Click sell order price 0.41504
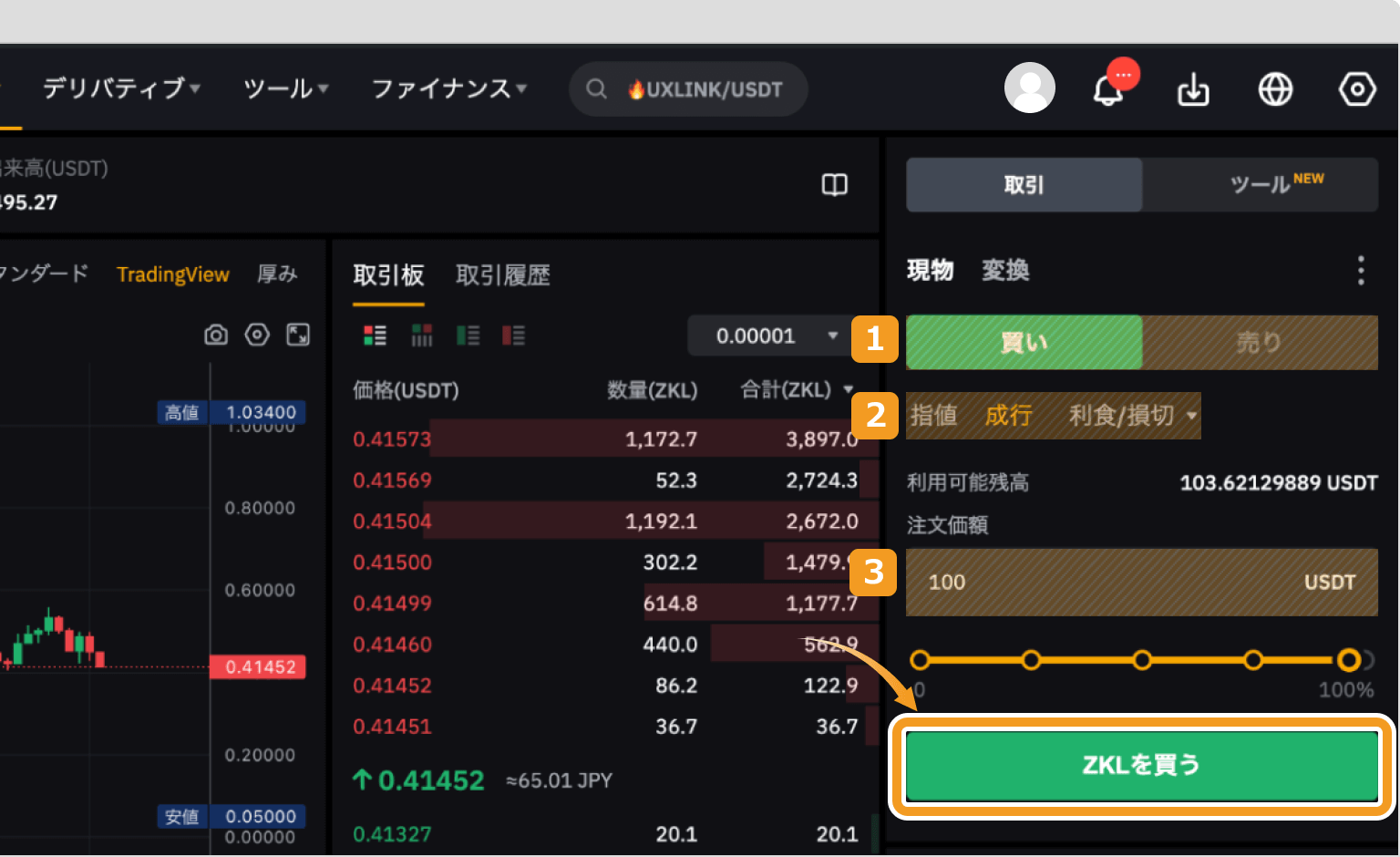1400x857 pixels. coord(392,521)
